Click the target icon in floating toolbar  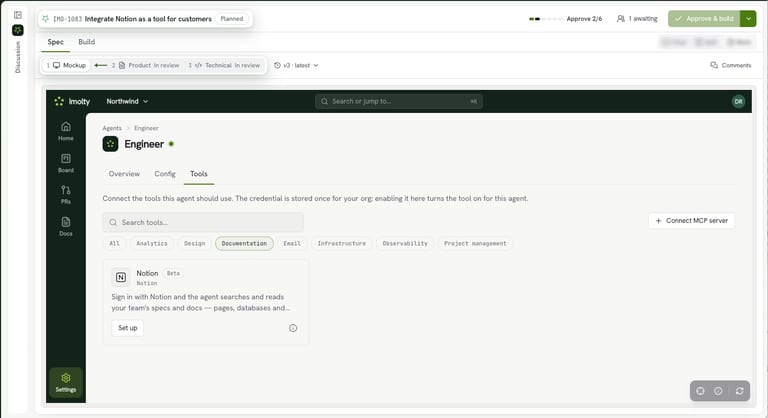click(700, 391)
